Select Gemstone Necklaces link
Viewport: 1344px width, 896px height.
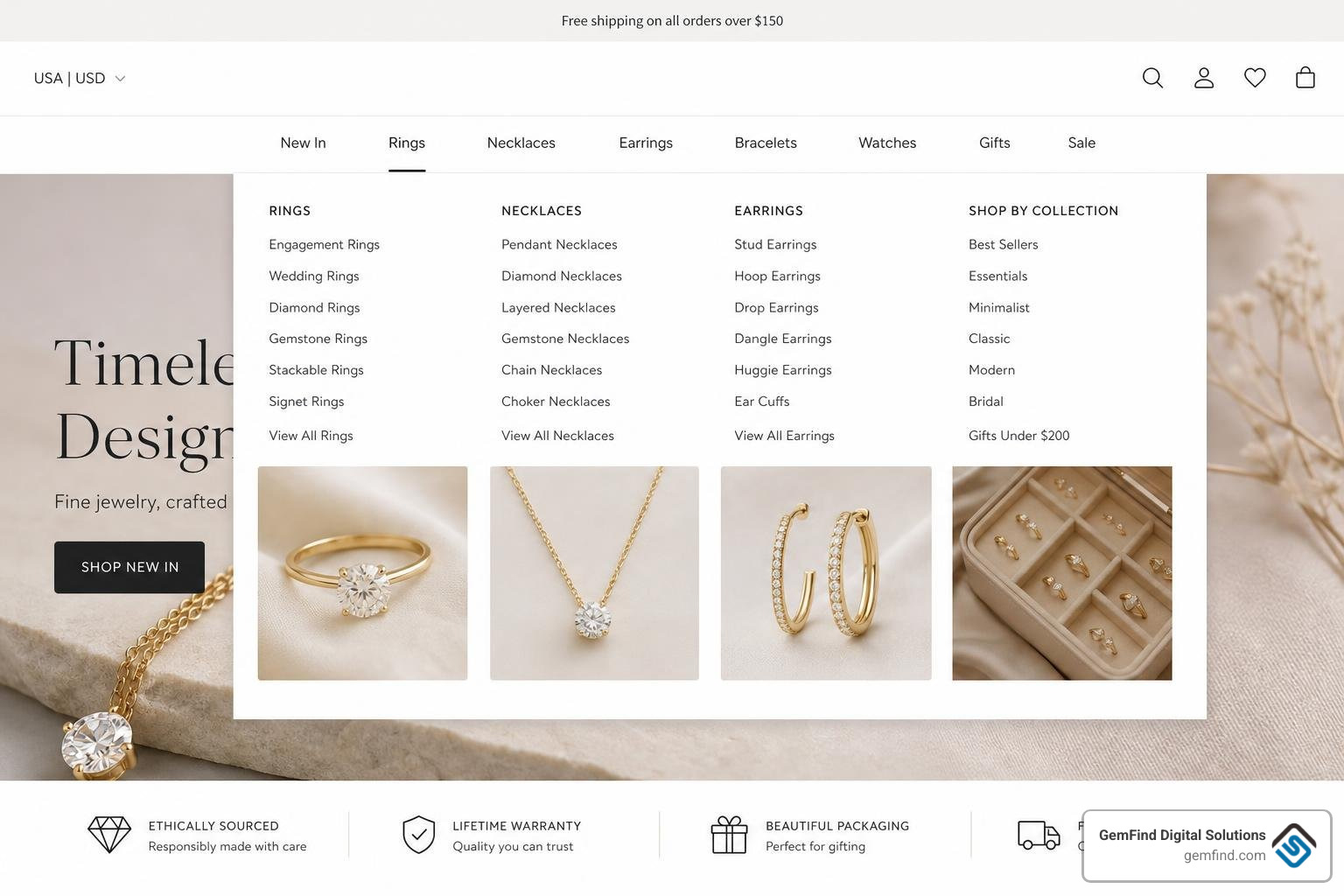(565, 339)
